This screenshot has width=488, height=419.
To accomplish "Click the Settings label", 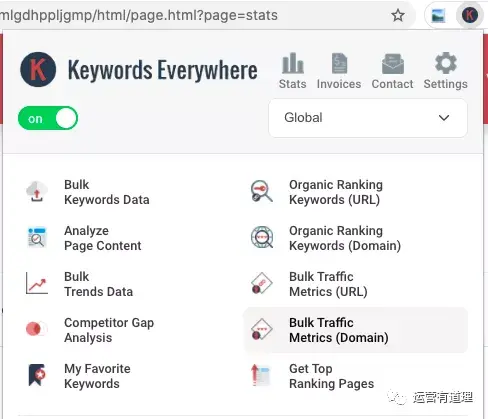I will (x=446, y=84).
